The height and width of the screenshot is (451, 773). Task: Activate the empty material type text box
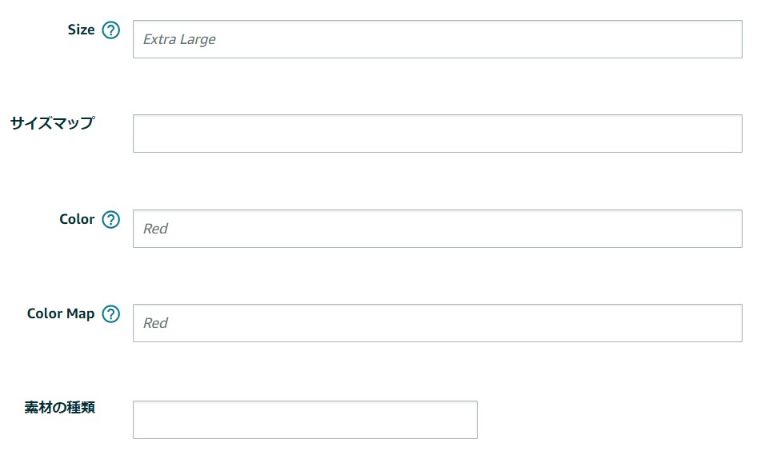coord(305,419)
